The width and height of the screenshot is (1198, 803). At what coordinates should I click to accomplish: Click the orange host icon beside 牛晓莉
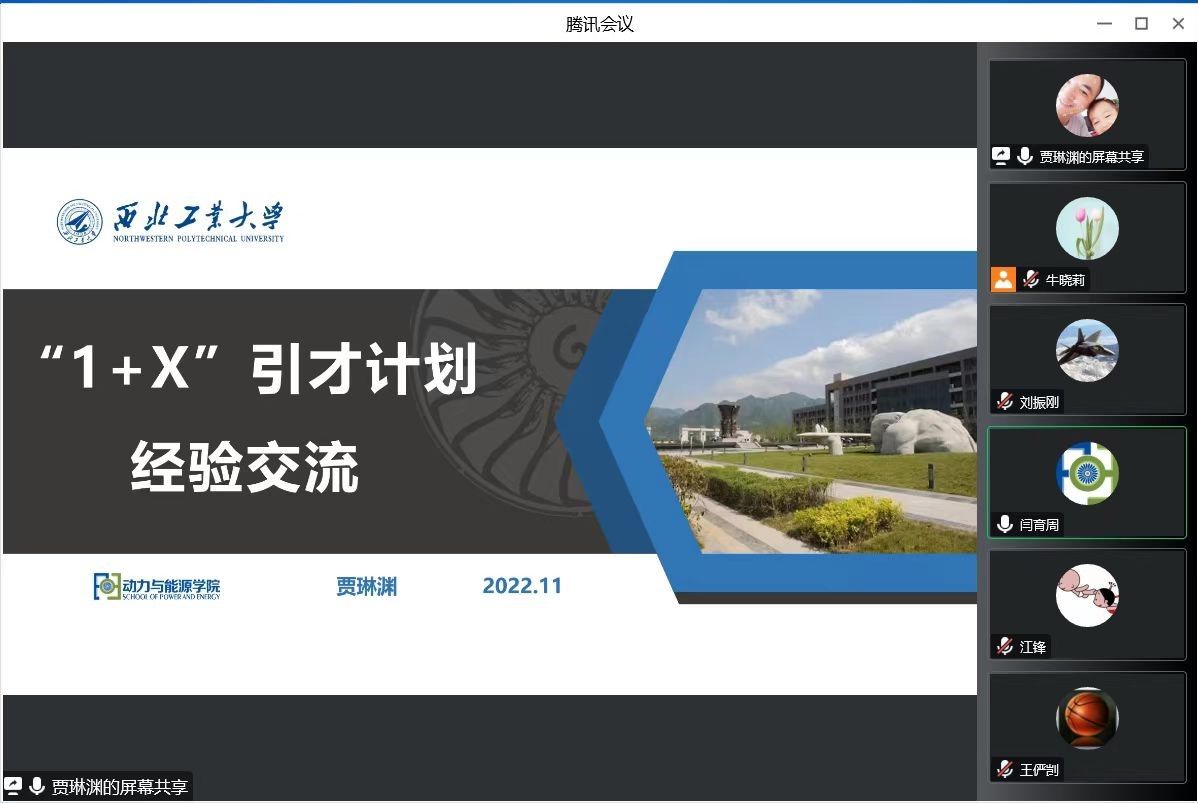coord(1003,279)
